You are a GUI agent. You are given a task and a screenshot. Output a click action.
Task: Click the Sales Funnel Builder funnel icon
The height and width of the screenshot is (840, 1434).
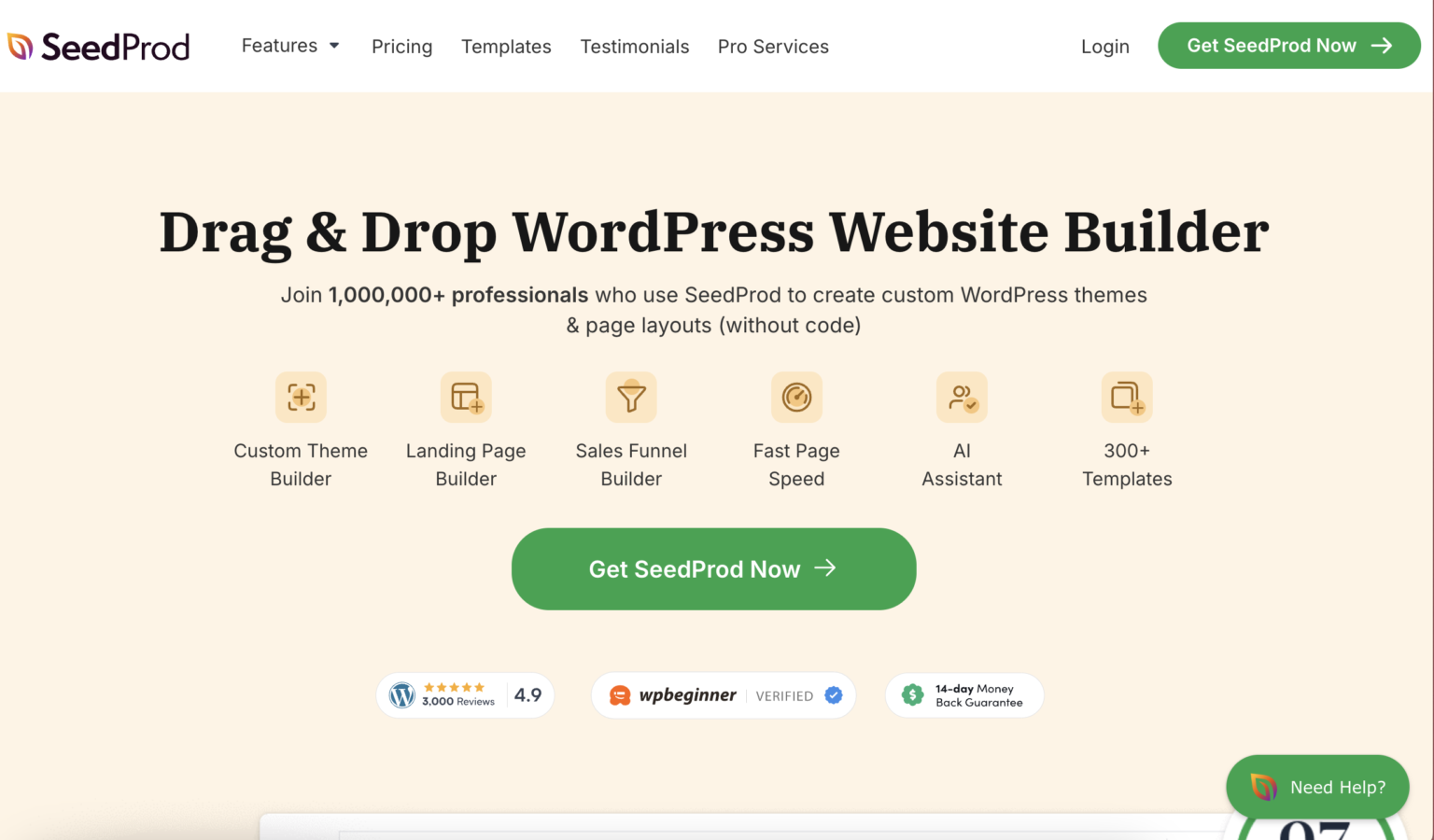point(631,398)
